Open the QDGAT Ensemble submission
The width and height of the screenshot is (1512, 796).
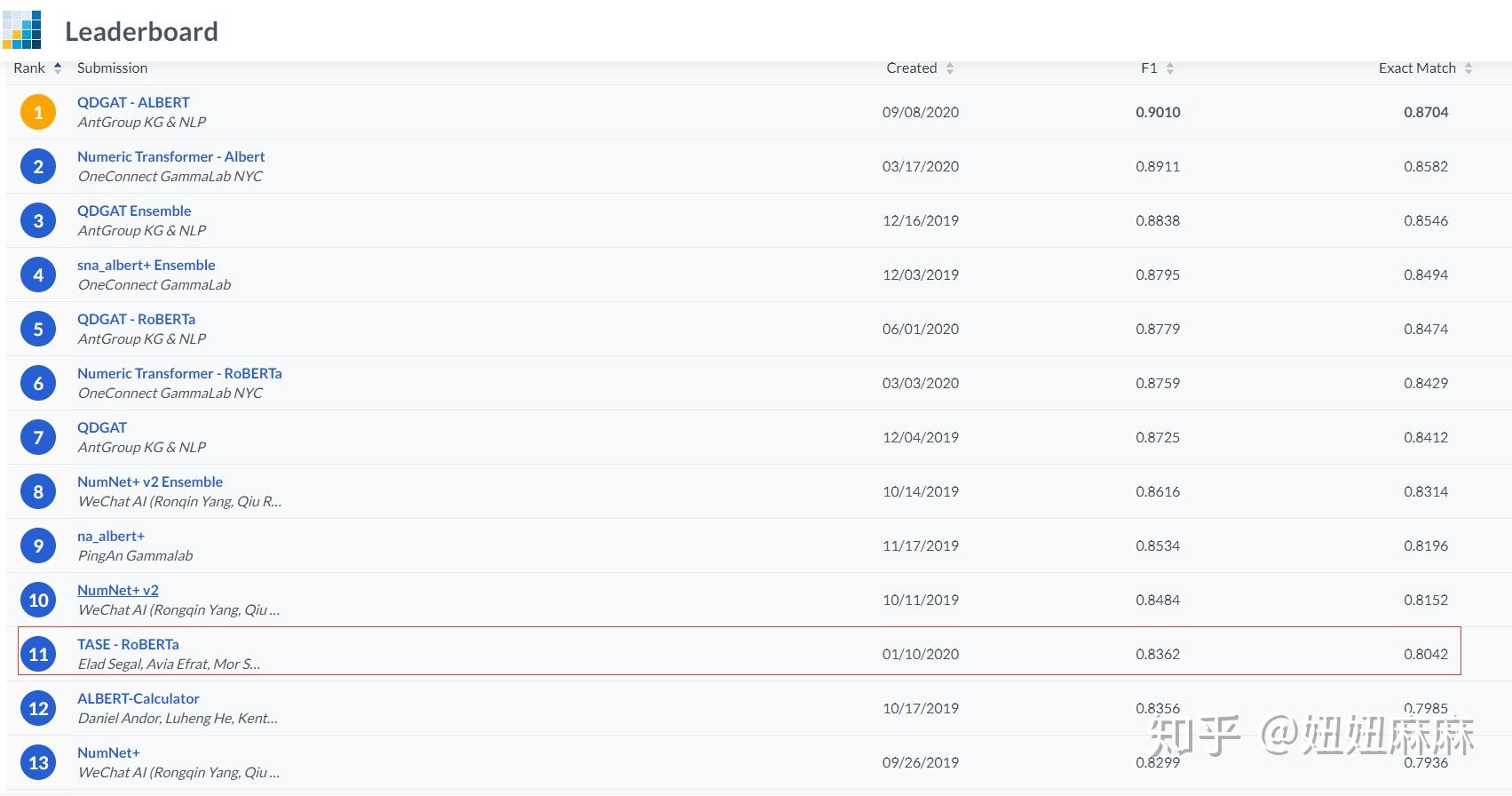pos(134,211)
